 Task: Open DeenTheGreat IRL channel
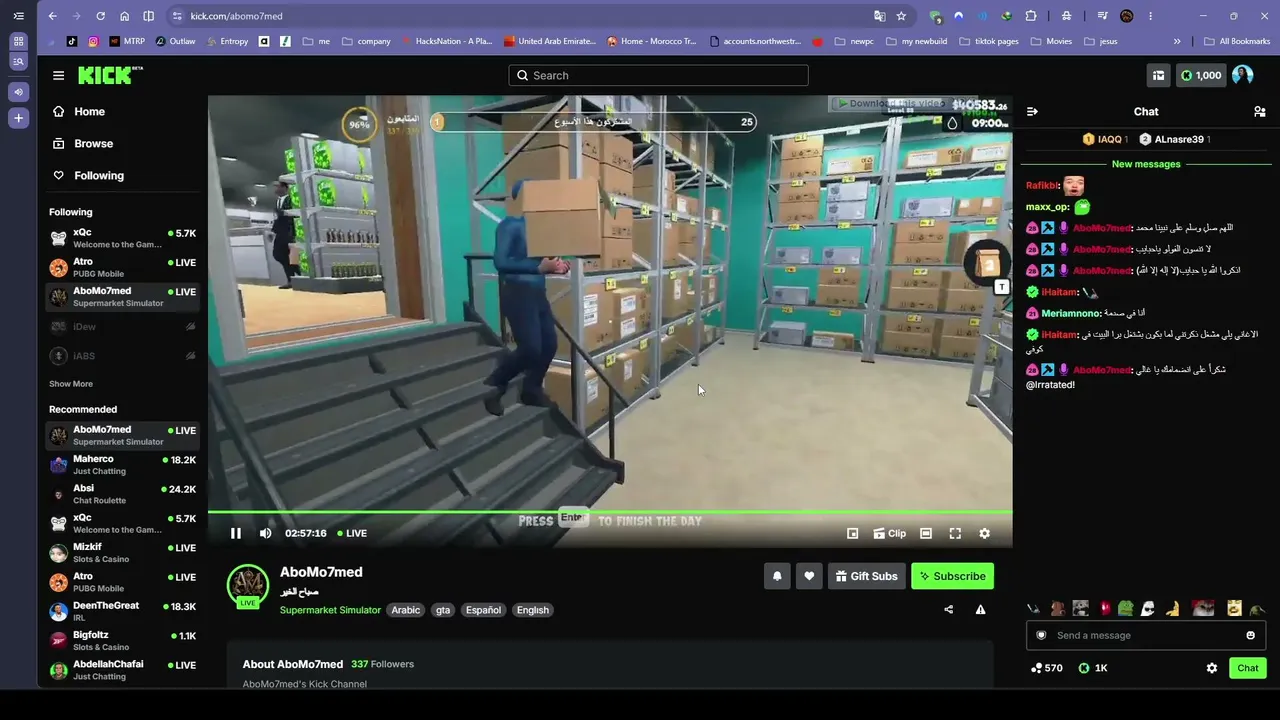click(123, 611)
